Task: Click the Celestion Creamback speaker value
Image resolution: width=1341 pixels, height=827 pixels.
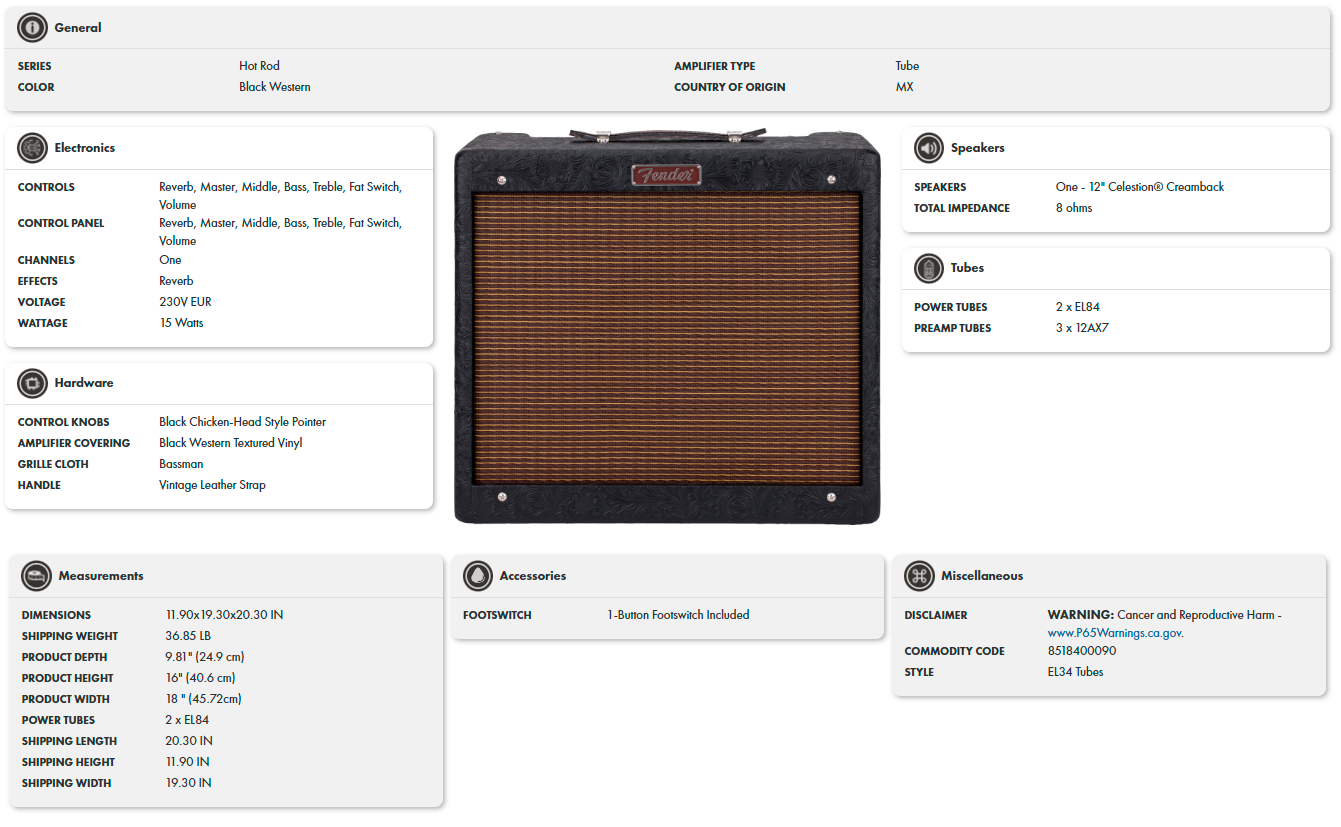Action: (x=1140, y=187)
